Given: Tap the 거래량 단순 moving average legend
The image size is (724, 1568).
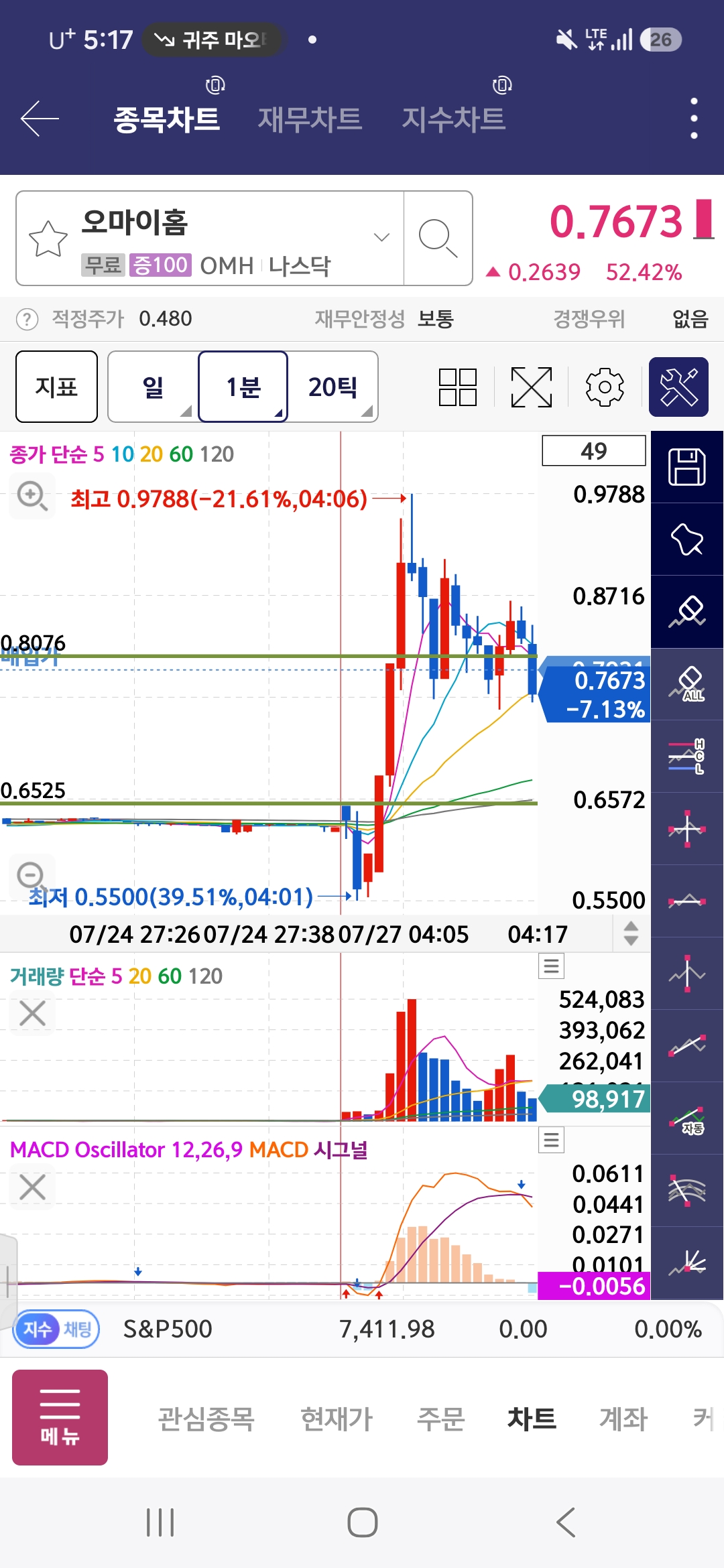Looking at the screenshot, I should [x=116, y=976].
